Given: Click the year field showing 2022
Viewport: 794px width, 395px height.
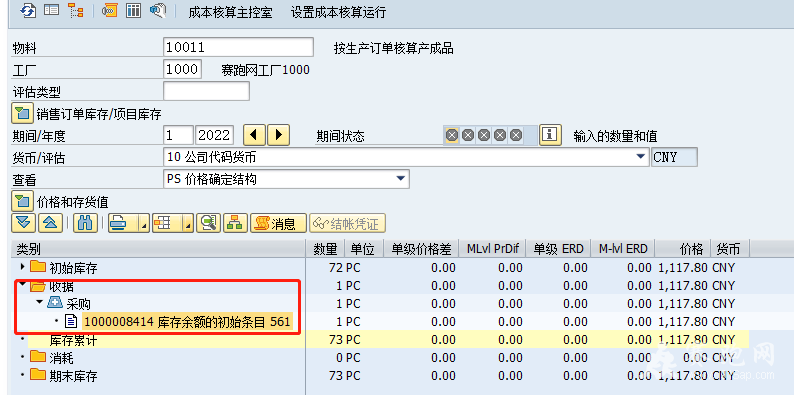Looking at the screenshot, I should click(215, 135).
